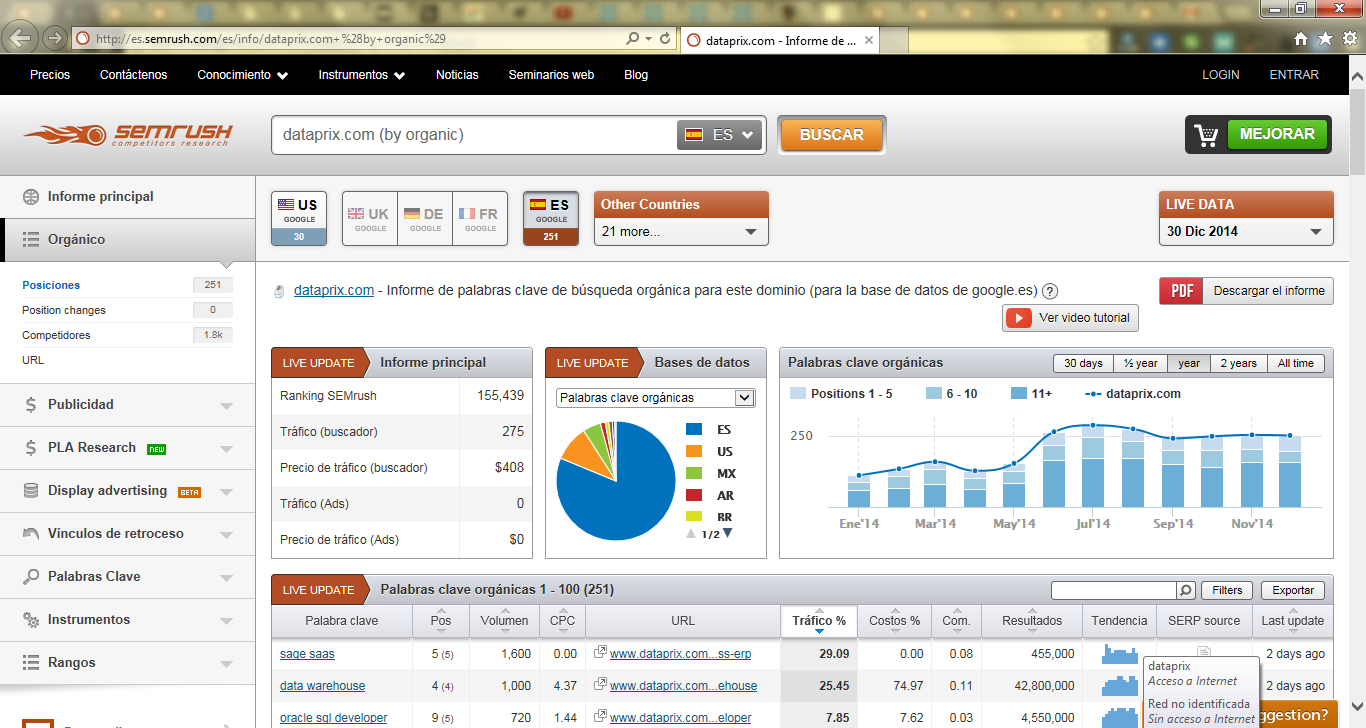
Task: Click the browser back arrow button
Action: coord(21,39)
